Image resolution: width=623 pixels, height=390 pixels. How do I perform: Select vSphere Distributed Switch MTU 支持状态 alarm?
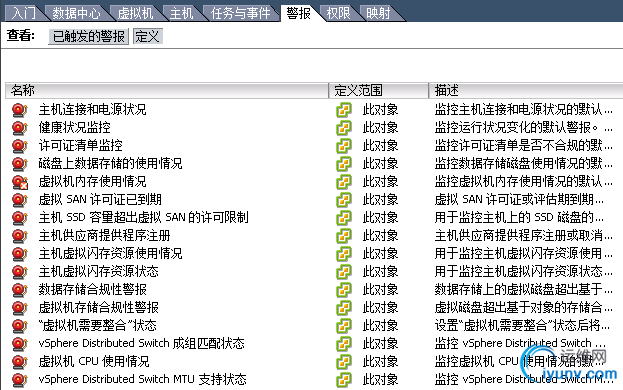[x=143, y=379]
